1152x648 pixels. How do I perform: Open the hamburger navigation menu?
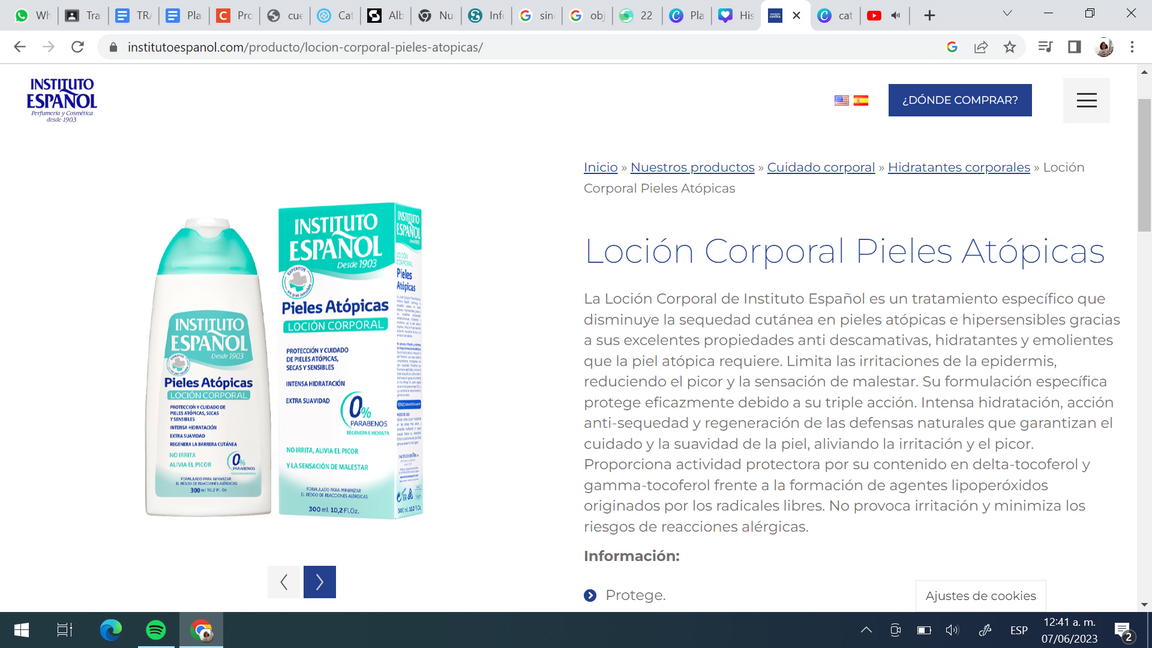(x=1087, y=100)
